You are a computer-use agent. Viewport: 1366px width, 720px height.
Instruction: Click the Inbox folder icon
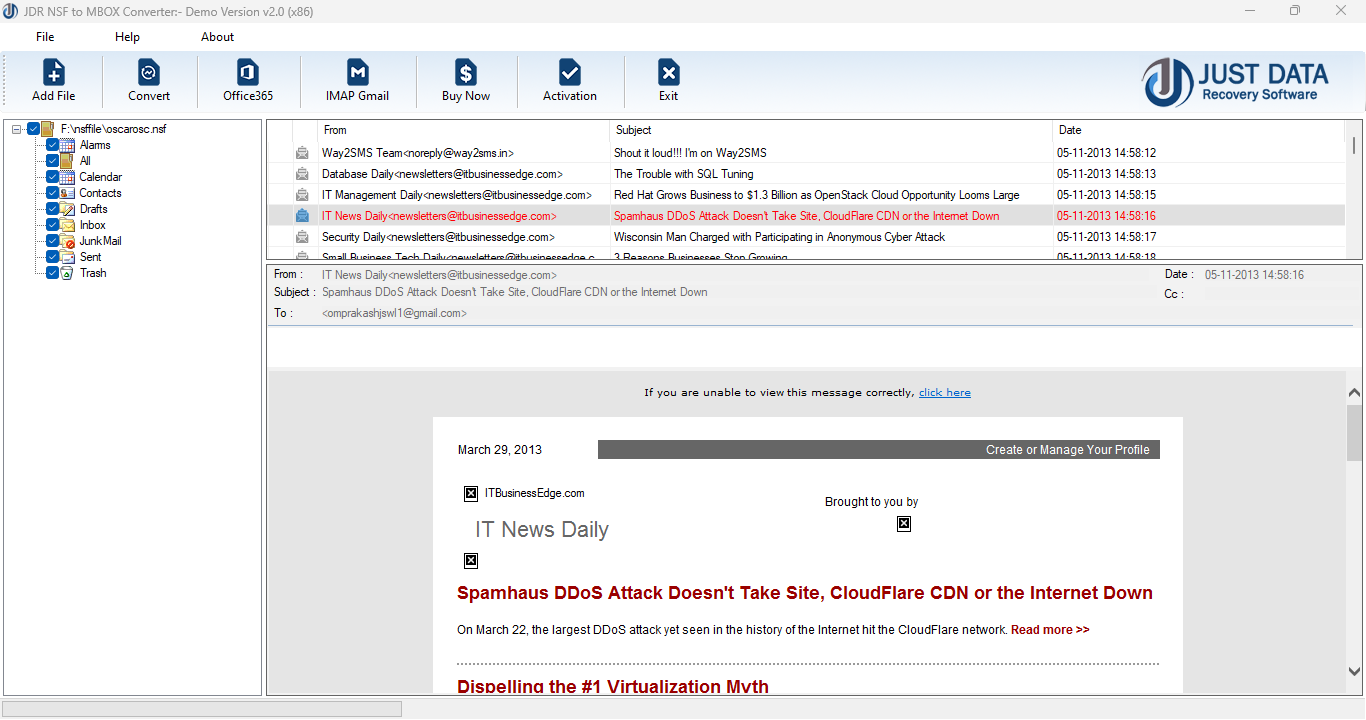click(68, 225)
